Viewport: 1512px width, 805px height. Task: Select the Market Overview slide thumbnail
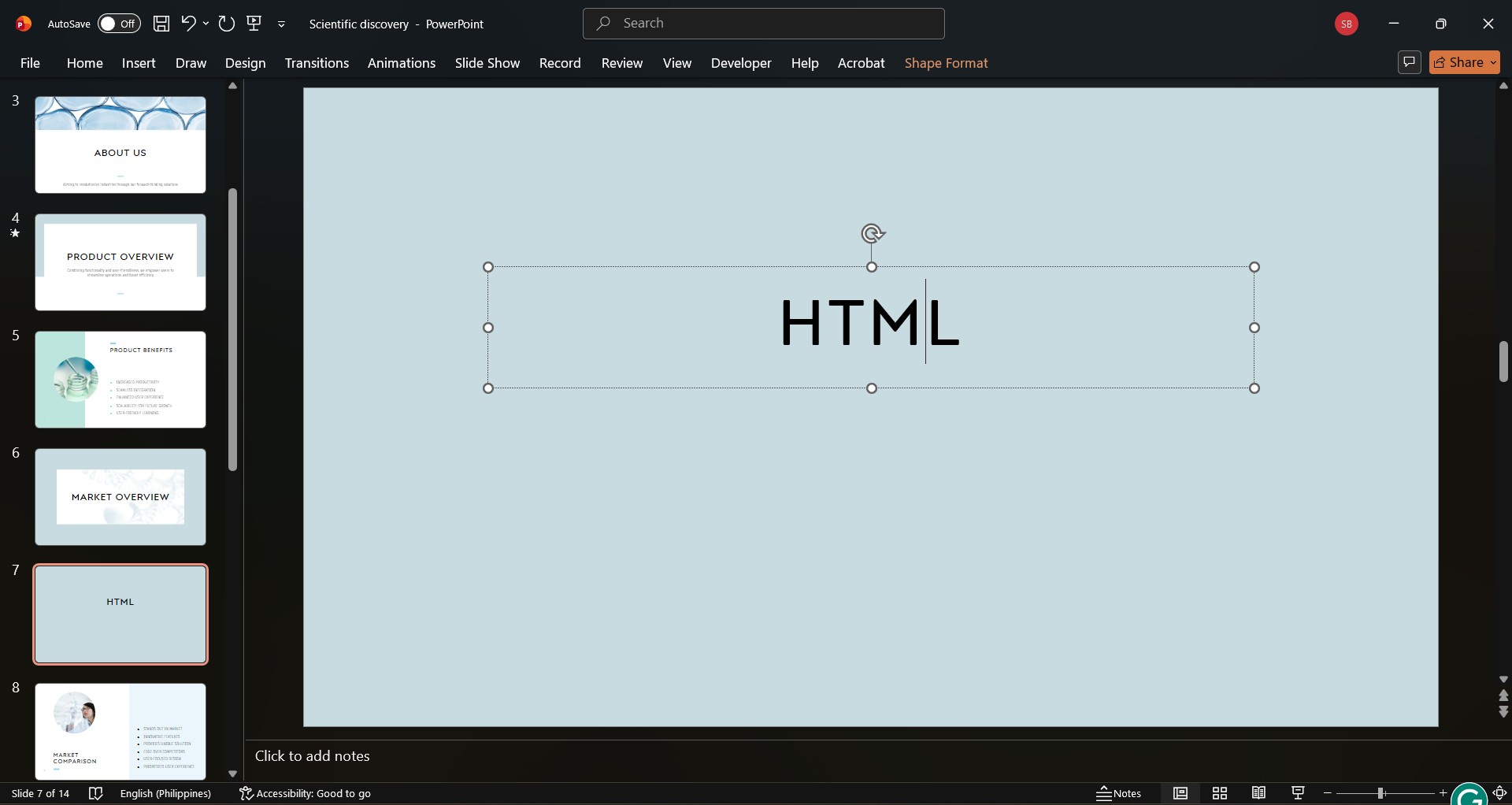120,497
